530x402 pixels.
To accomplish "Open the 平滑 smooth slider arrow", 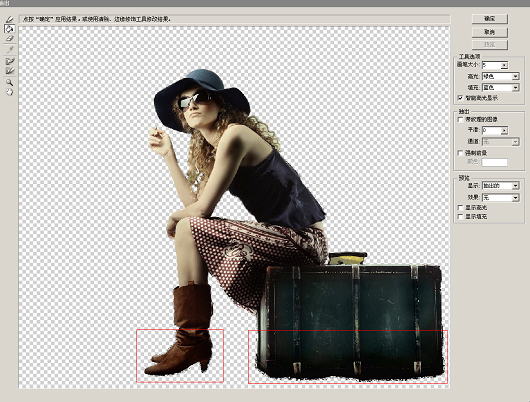I will tap(504, 131).
